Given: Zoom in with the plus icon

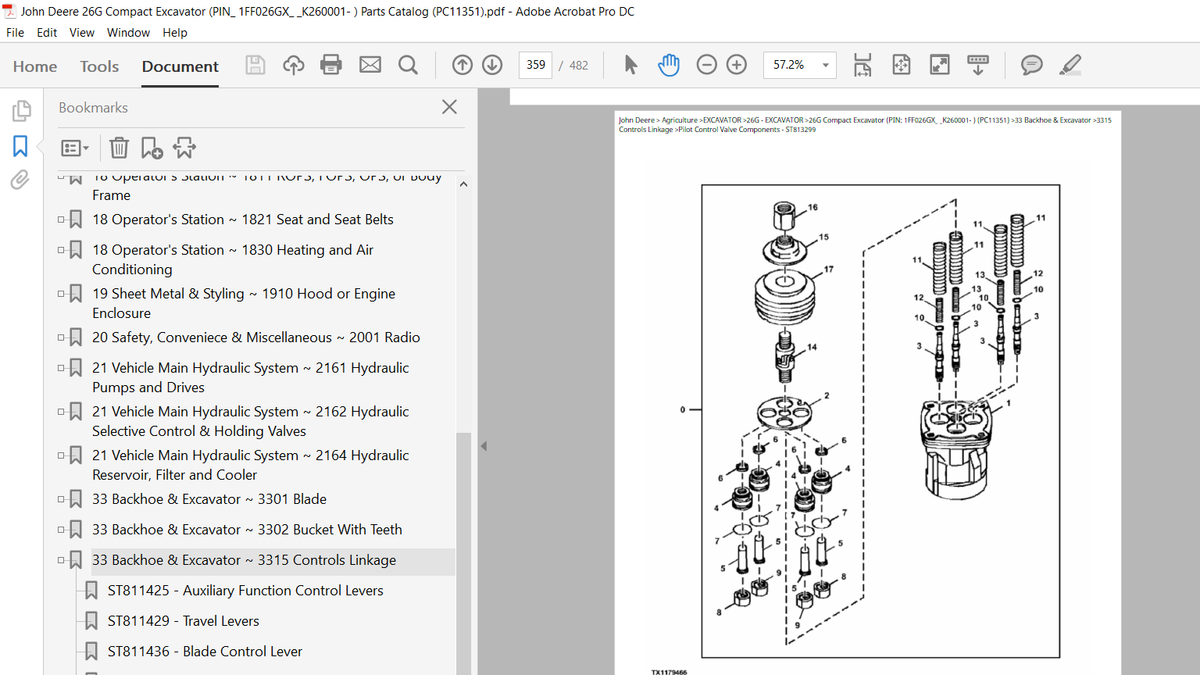Looking at the screenshot, I should [x=737, y=65].
